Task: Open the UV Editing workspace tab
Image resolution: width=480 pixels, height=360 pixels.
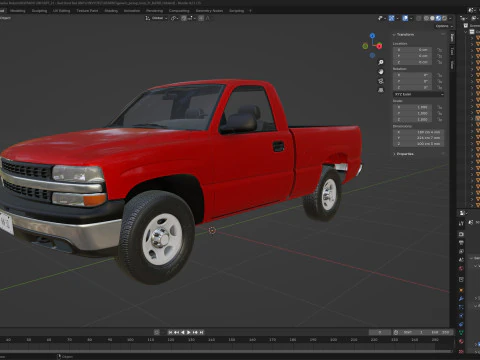Action: tap(62, 11)
